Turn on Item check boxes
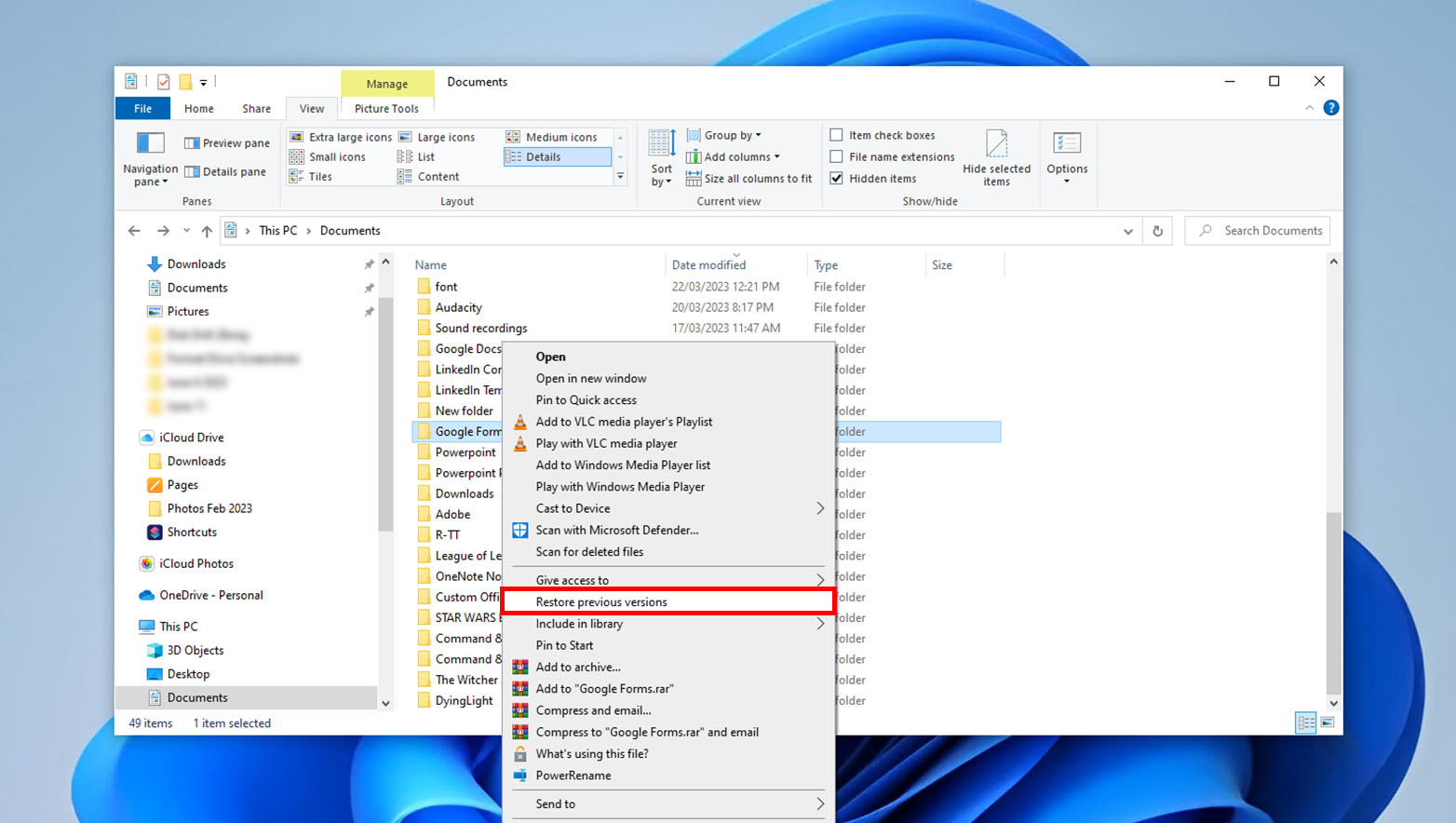The width and height of the screenshot is (1456, 823). (836, 134)
